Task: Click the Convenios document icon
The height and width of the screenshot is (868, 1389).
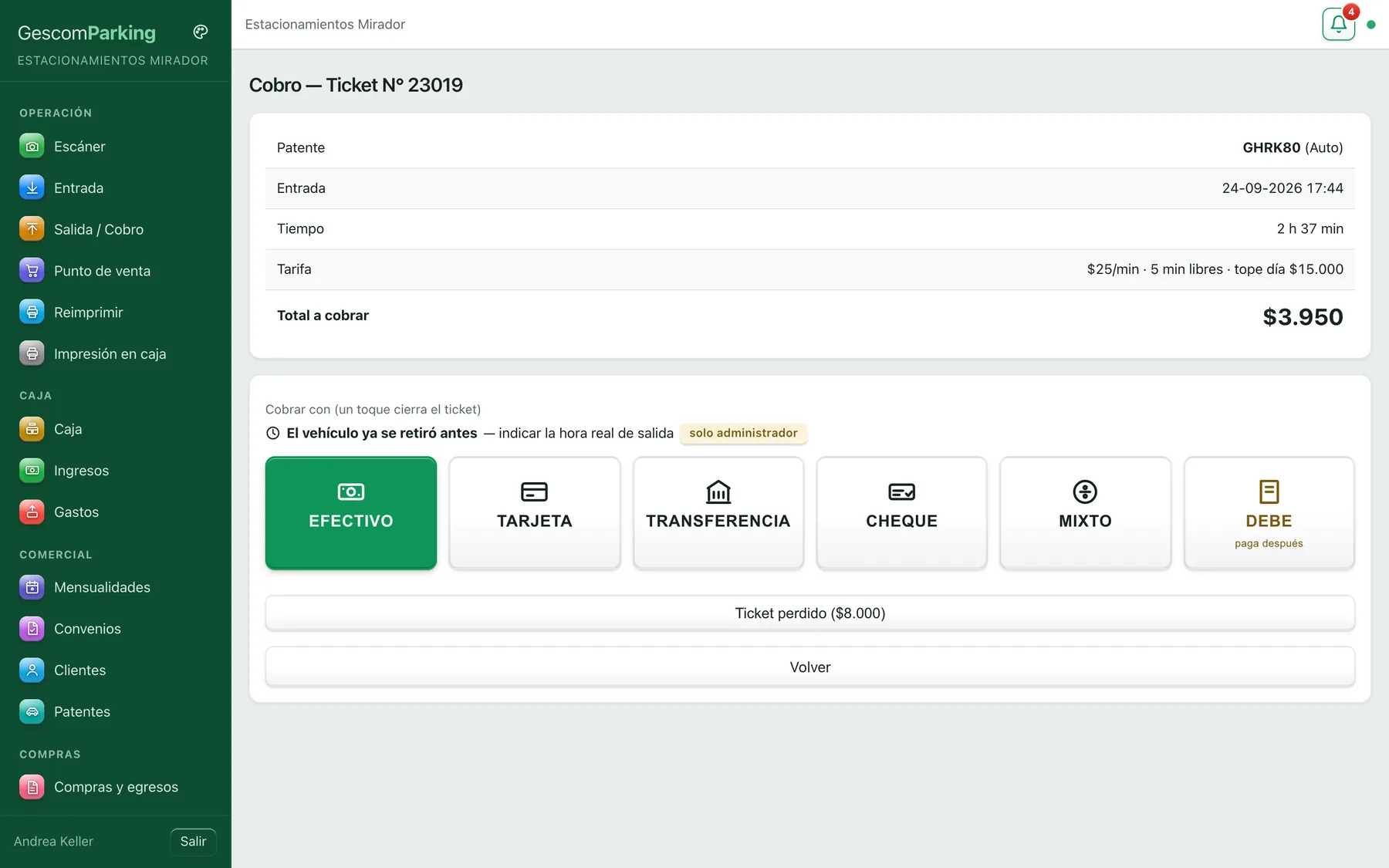Action: click(32, 629)
